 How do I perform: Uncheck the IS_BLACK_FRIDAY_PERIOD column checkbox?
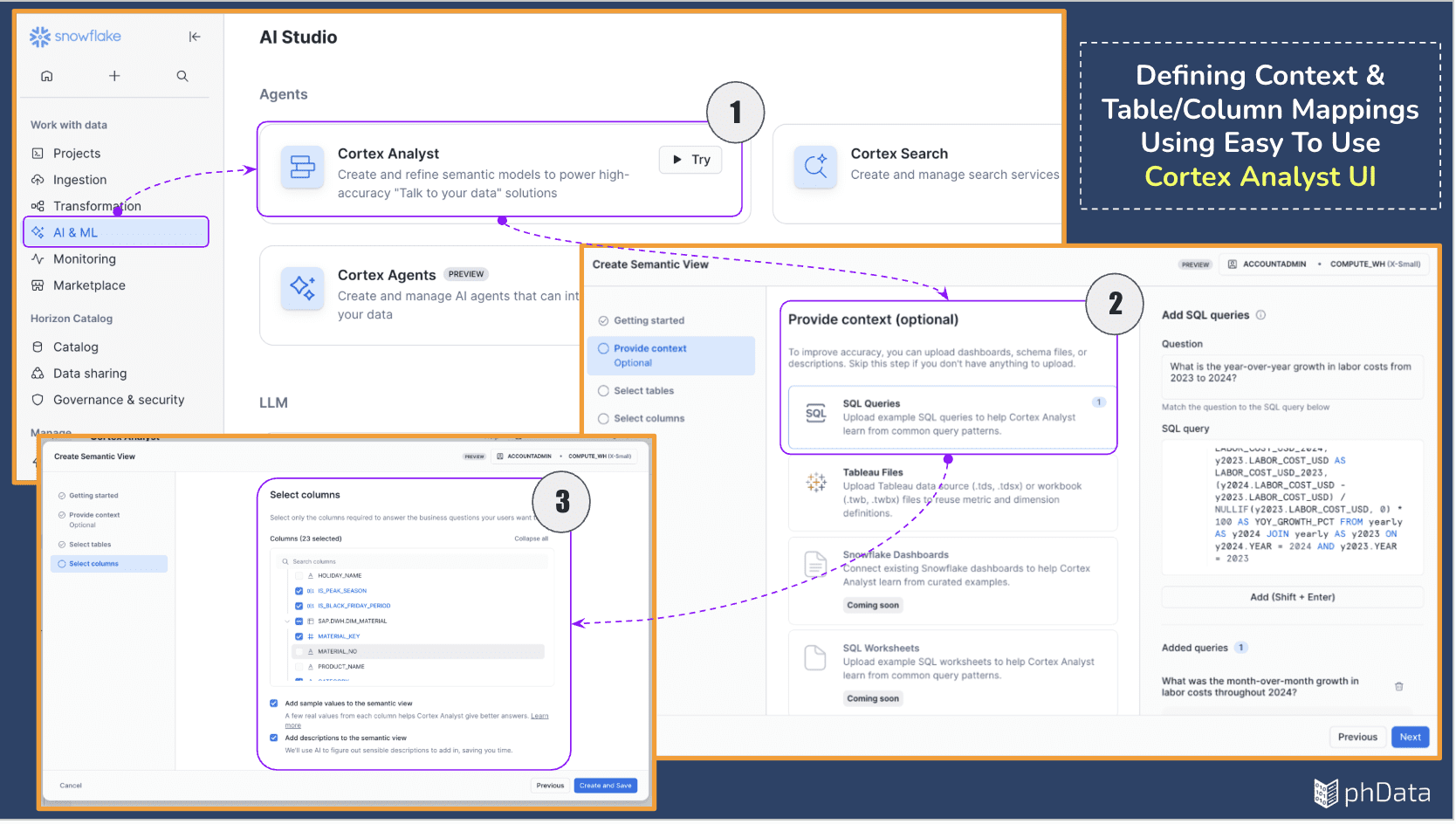[299, 606]
